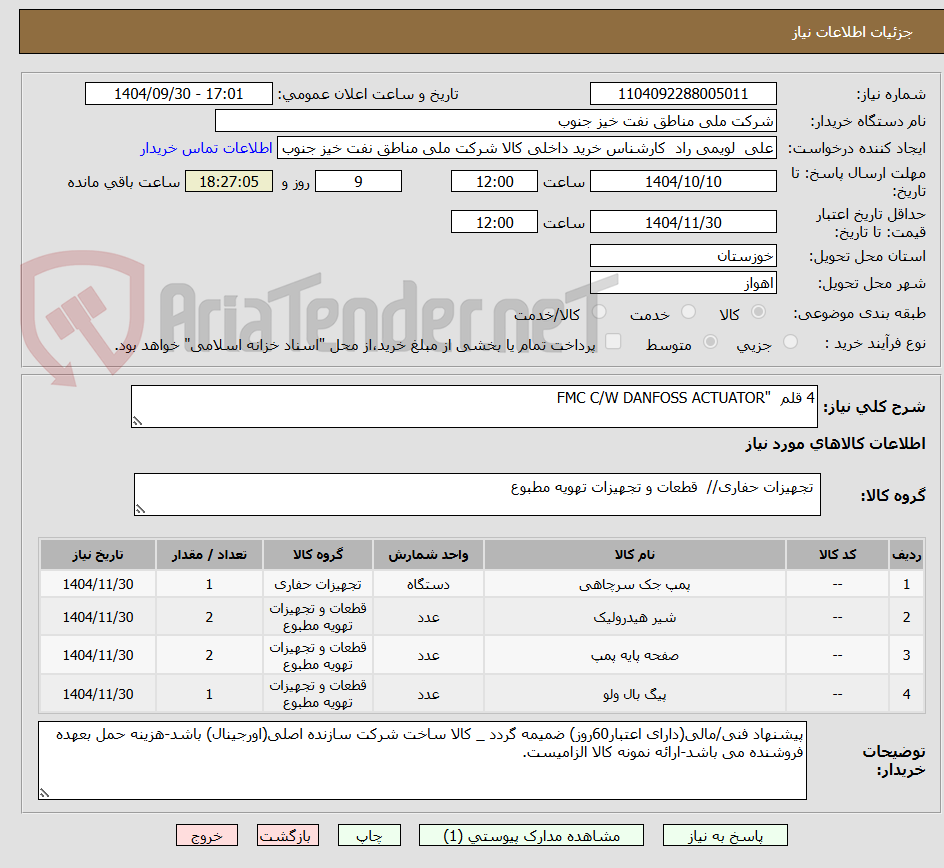Screen dimensions: 944x868
Task: Click the goods group textarea تجهیزات حفاری
Action: tap(477, 494)
